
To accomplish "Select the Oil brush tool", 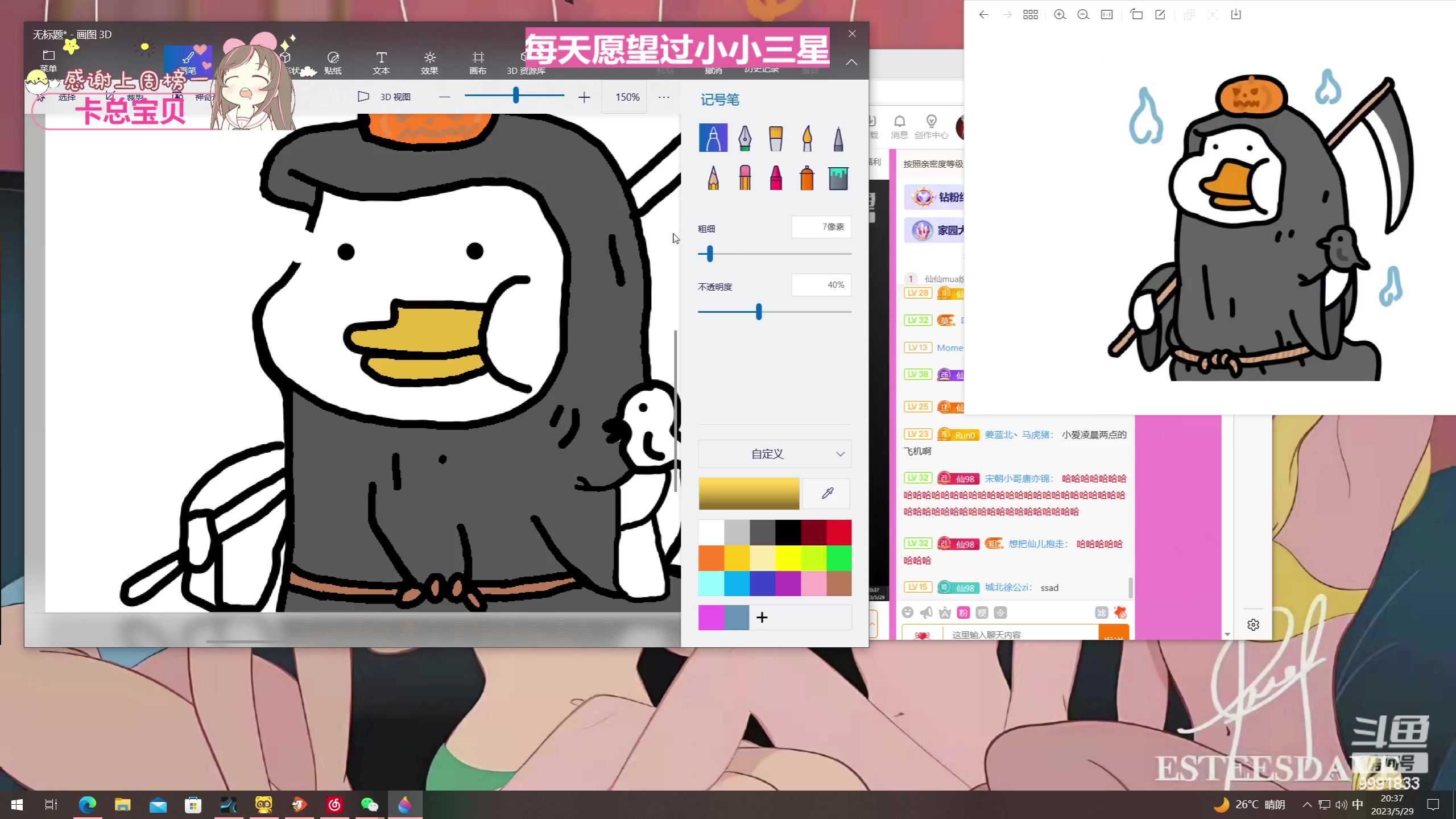I will tap(776, 138).
